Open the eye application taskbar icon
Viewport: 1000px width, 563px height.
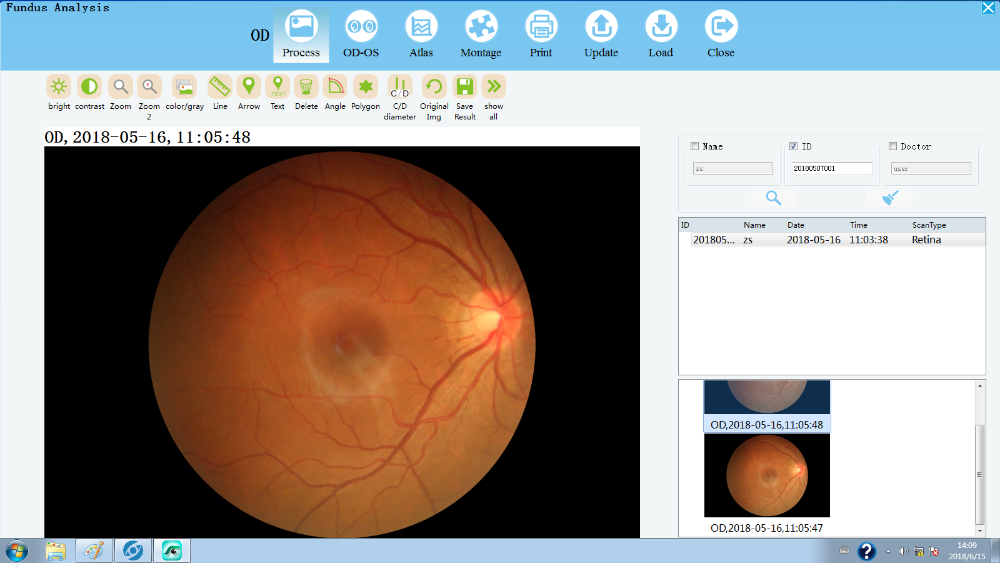[172, 551]
